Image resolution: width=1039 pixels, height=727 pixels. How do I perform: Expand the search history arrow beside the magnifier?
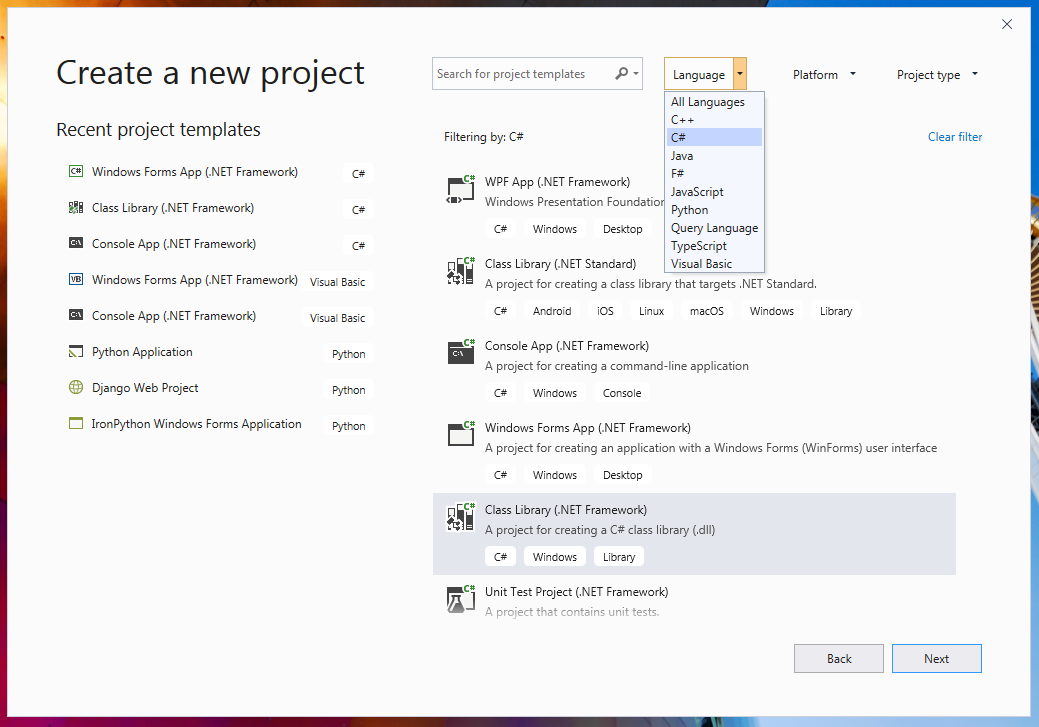pyautogui.click(x=636, y=74)
